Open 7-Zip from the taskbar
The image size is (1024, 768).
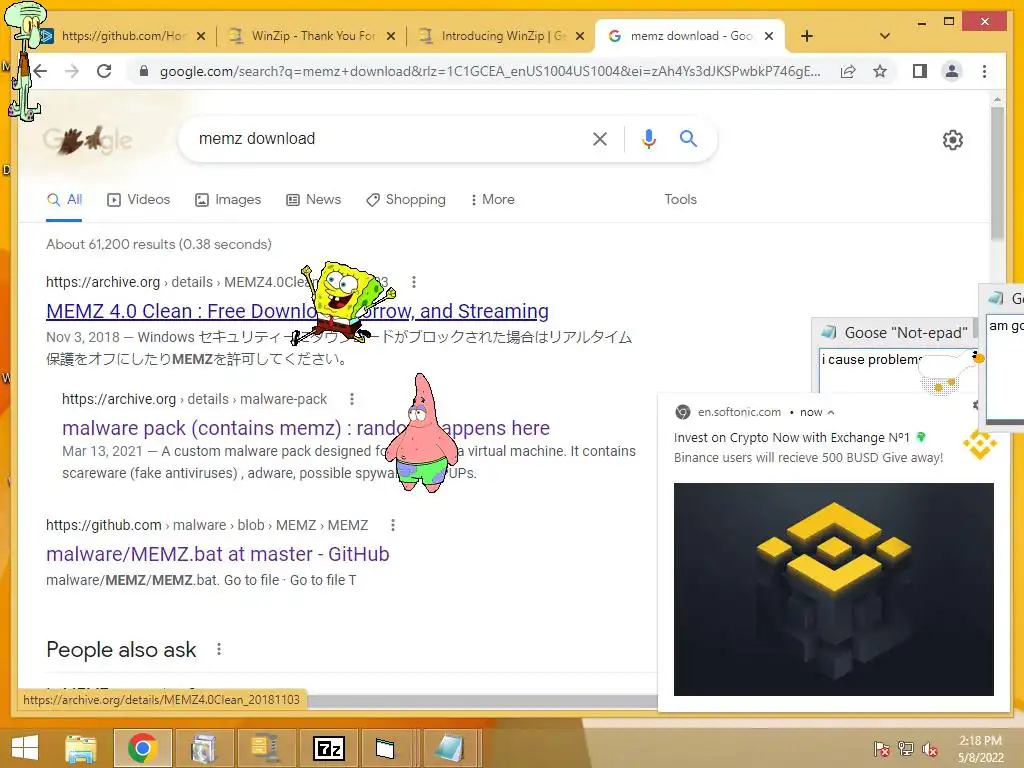point(329,748)
